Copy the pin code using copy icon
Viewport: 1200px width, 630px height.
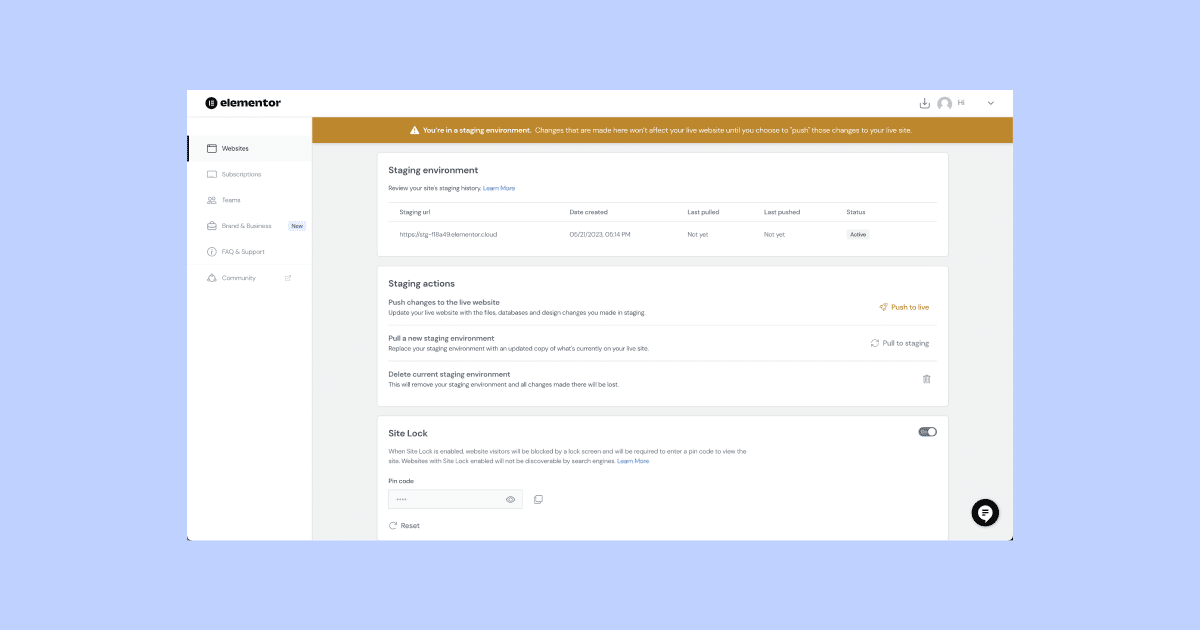(538, 498)
